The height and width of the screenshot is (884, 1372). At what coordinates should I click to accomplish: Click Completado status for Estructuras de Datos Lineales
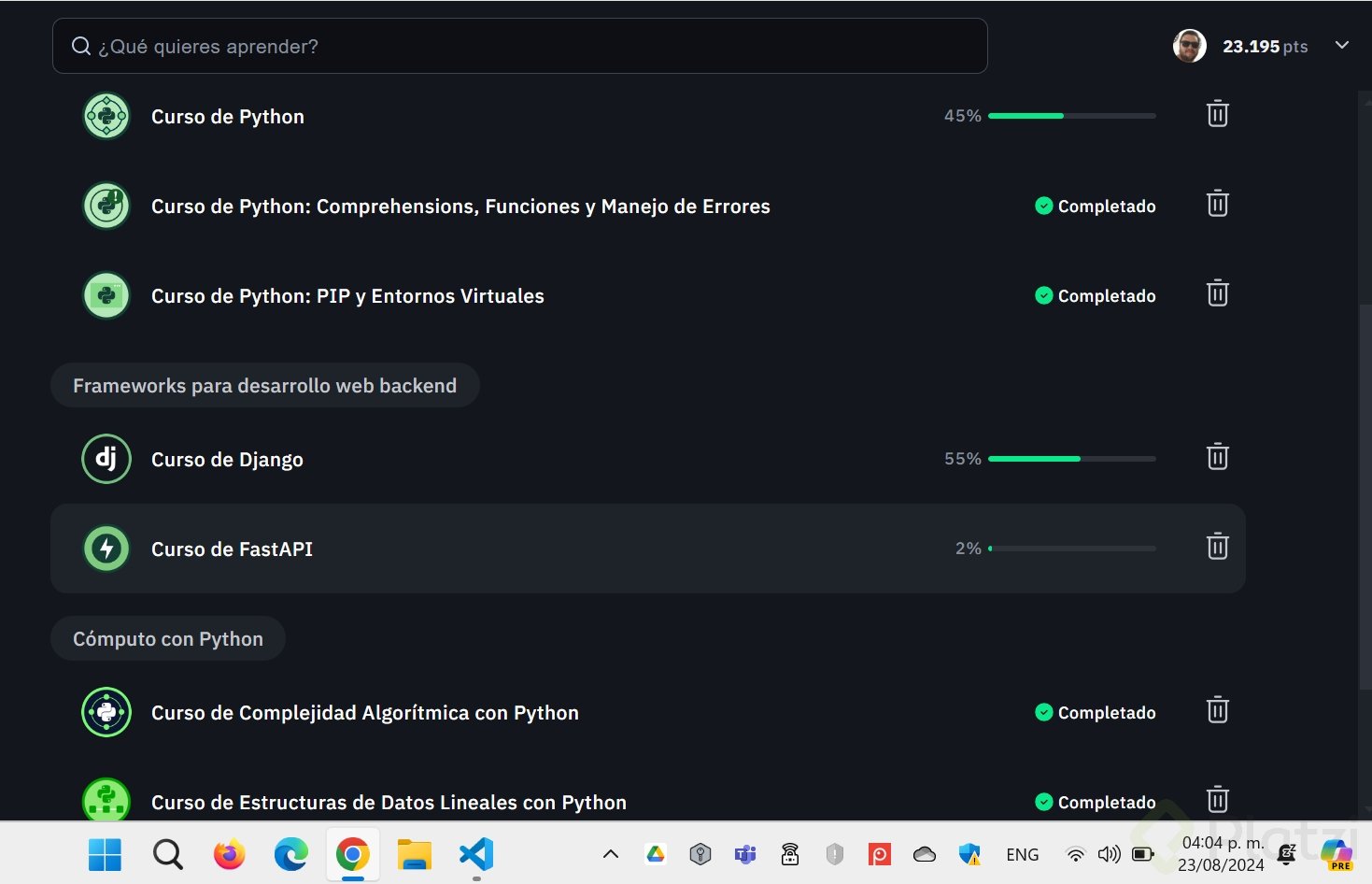point(1096,803)
